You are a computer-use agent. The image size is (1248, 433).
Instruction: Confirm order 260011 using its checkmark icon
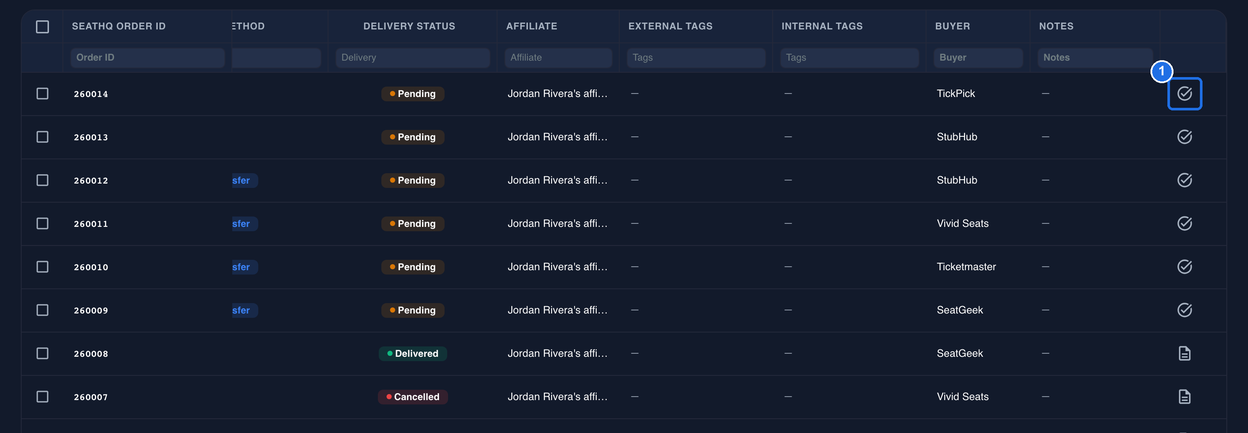1185,223
